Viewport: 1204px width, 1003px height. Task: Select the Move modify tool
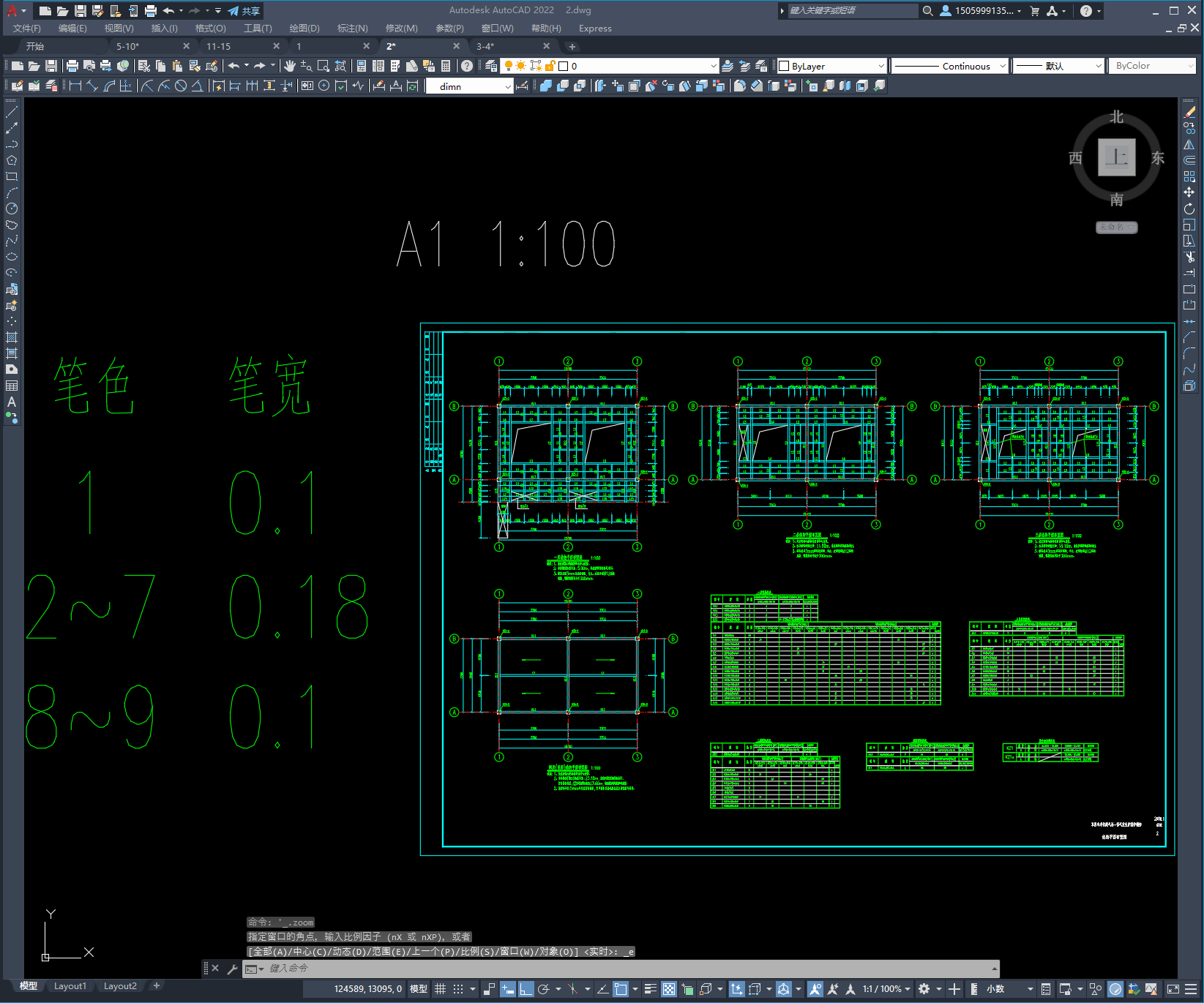1189,192
